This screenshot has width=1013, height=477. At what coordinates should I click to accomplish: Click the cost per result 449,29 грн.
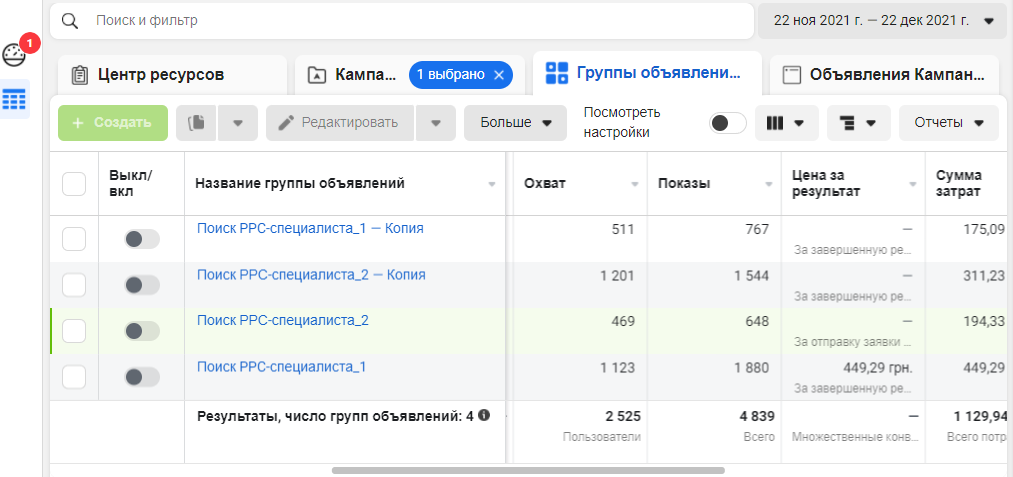877,368
